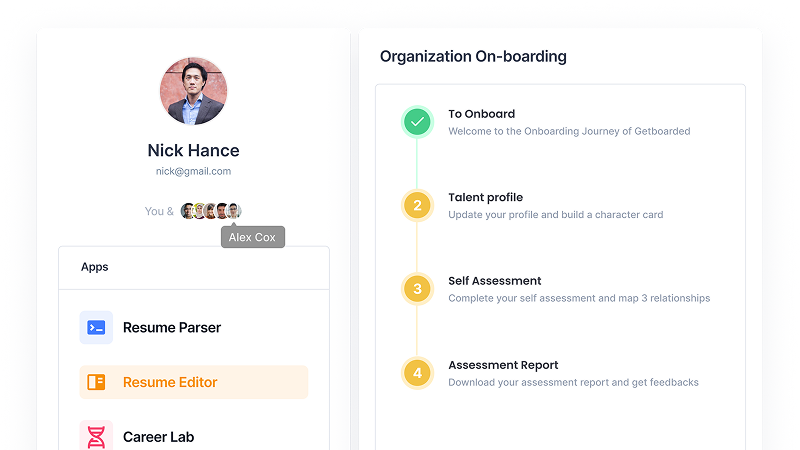
Task: Open the Self Assessment step
Action: click(x=494, y=281)
